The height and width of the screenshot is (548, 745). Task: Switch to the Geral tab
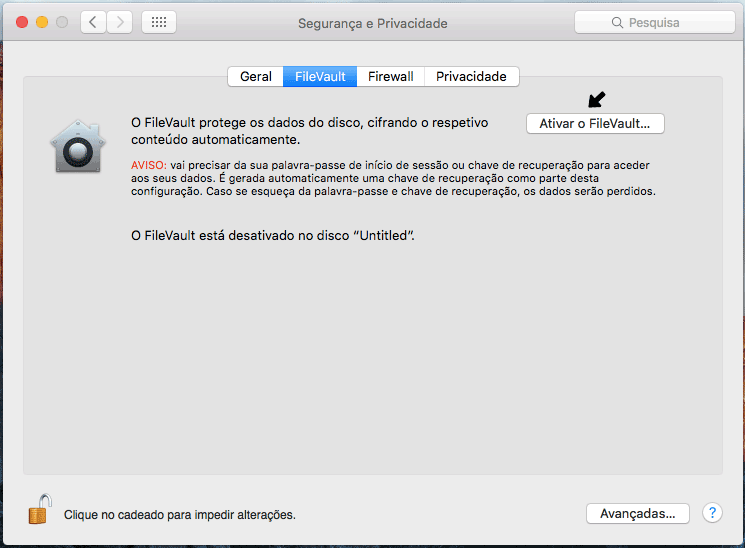tap(256, 77)
